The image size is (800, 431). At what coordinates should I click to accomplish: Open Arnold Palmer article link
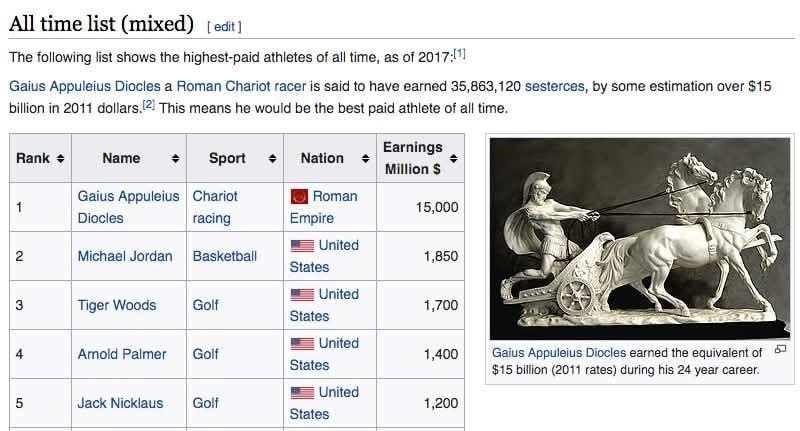coord(122,354)
